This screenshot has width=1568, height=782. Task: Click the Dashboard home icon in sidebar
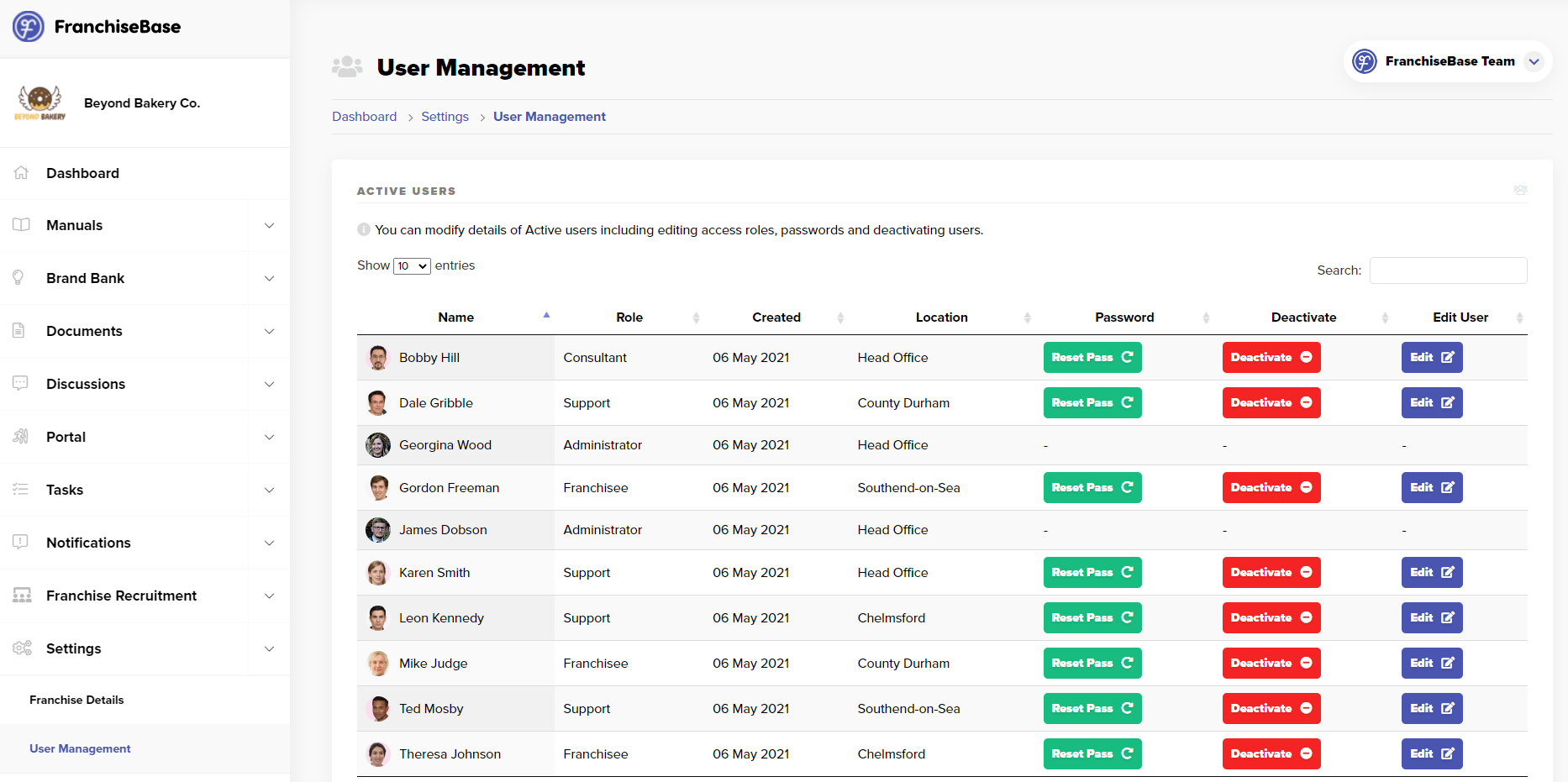coord(21,173)
